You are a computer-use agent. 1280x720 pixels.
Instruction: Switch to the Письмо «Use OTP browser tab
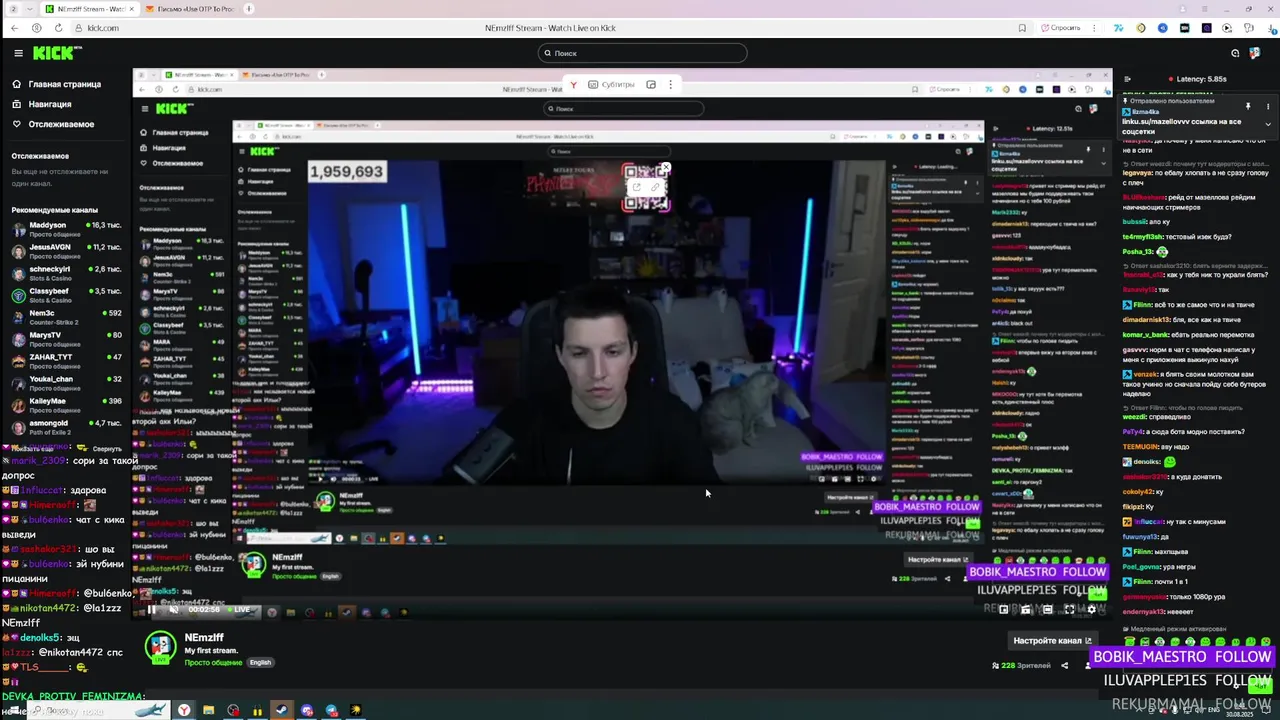tap(188, 9)
